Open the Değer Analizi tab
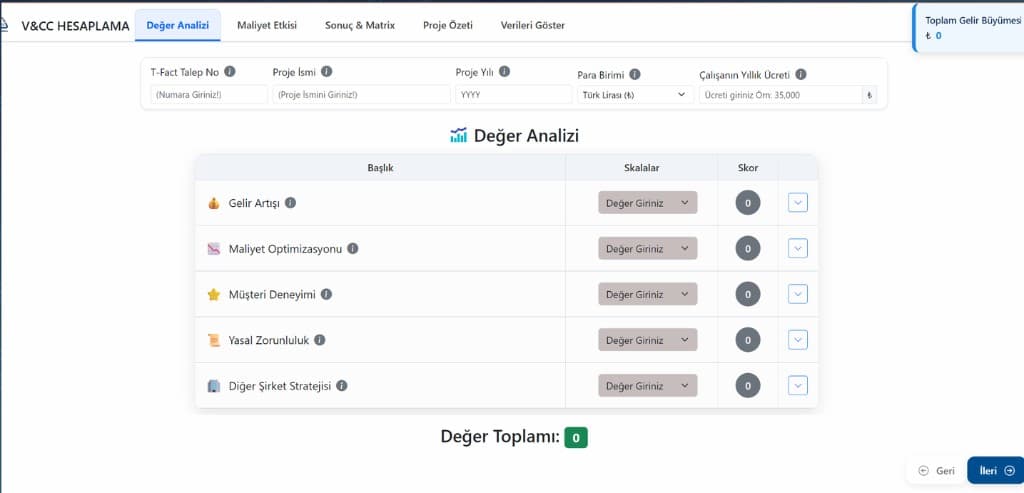Image resolution: width=1024 pixels, height=493 pixels. tap(178, 25)
